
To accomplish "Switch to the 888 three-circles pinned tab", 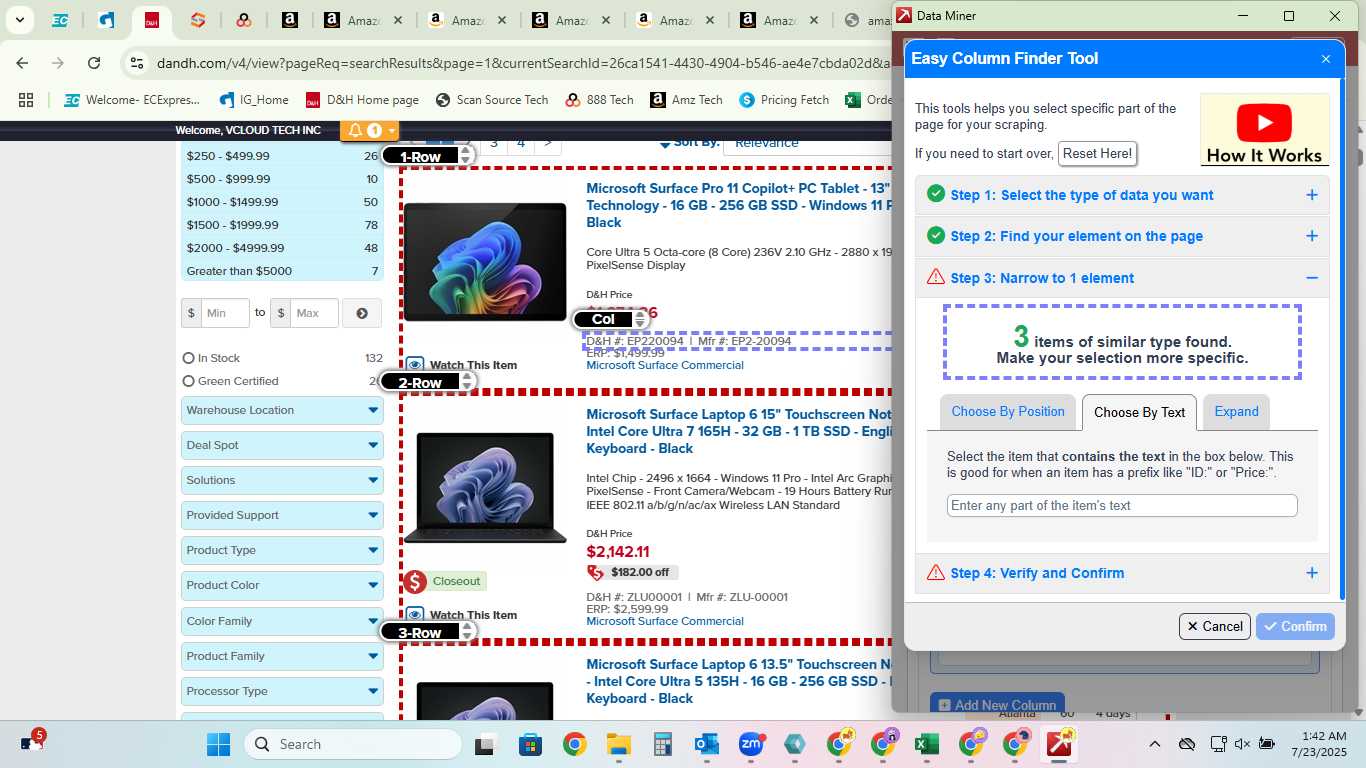I will (244, 20).
